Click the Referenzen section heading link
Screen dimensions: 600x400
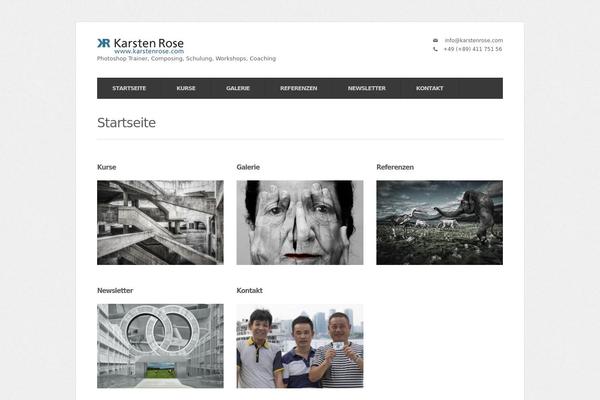[x=395, y=167]
